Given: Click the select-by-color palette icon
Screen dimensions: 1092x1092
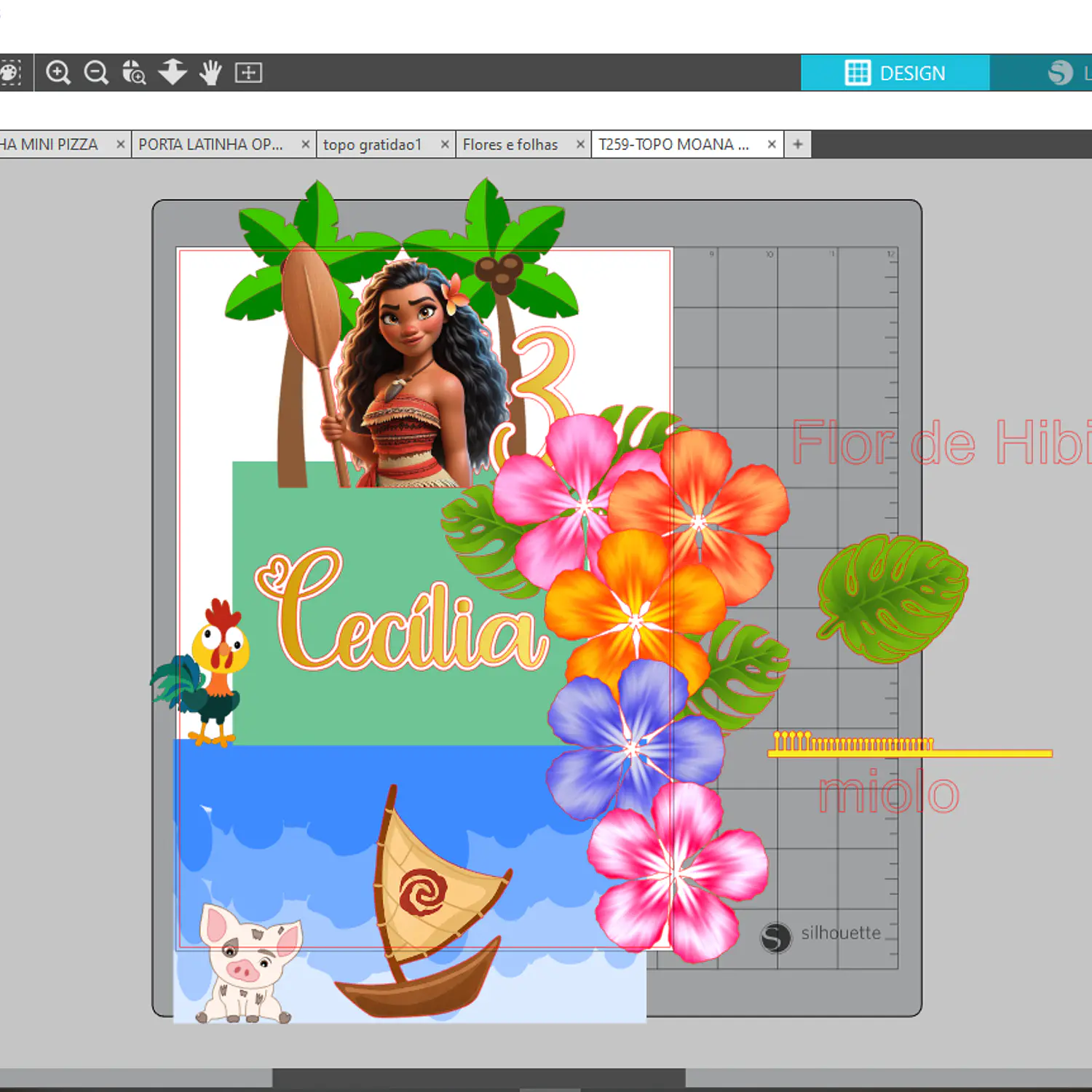Looking at the screenshot, I should click(10, 73).
